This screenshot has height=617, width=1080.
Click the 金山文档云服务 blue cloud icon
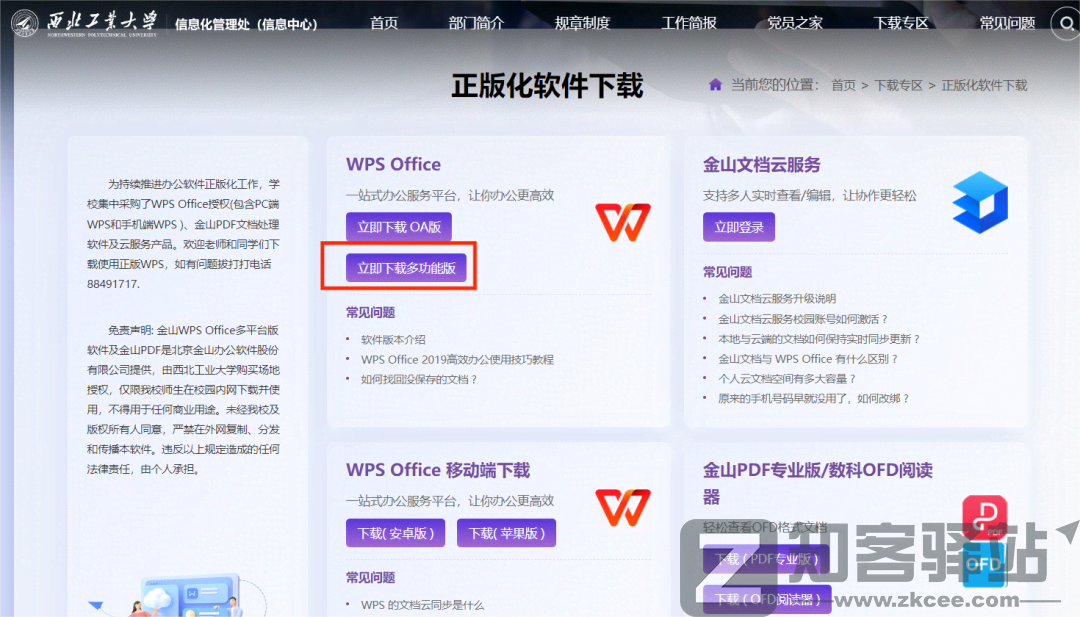point(980,202)
